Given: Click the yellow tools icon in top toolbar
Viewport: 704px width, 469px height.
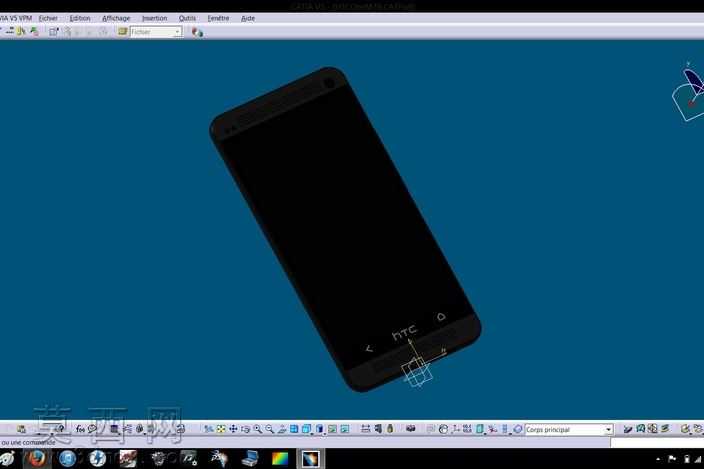Looking at the screenshot, I should click(21, 31).
